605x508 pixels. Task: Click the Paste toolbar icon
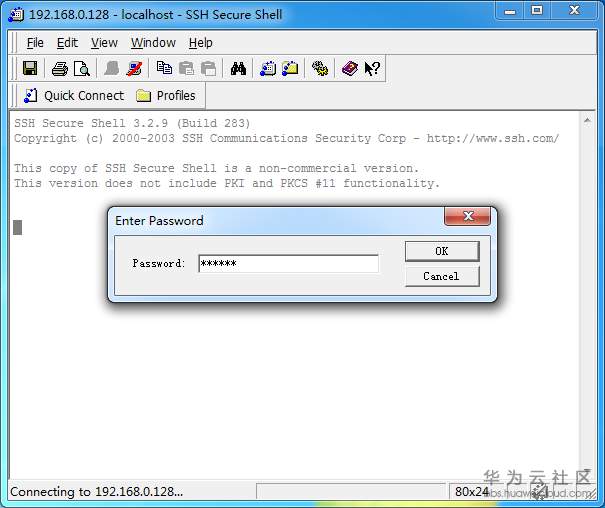click(x=186, y=69)
